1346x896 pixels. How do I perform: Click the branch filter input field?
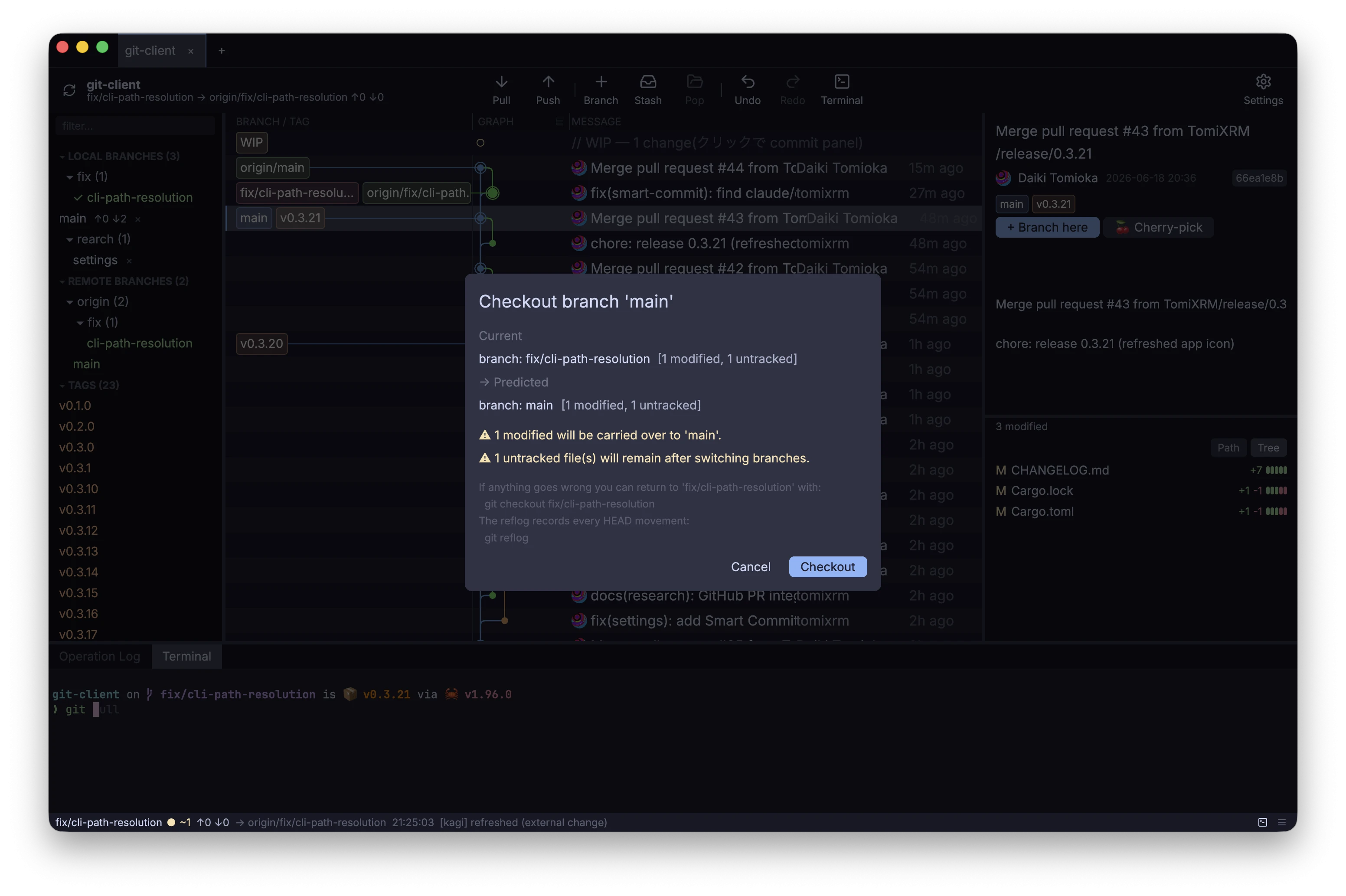click(x=135, y=126)
